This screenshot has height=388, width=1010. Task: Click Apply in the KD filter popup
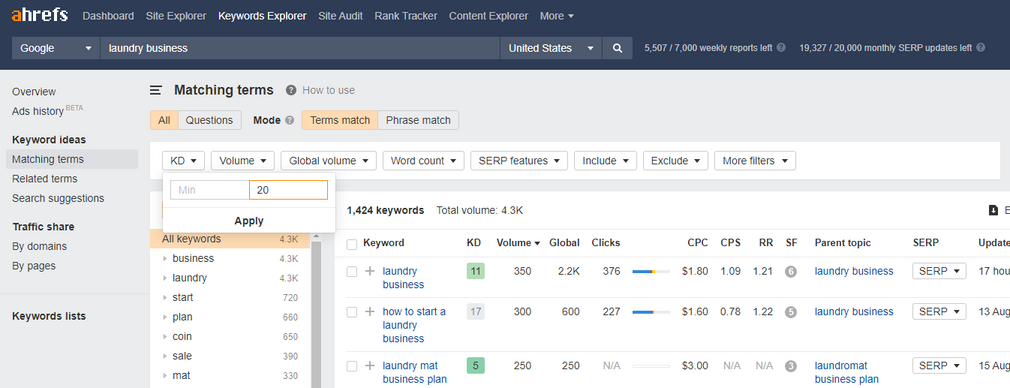pos(249,220)
